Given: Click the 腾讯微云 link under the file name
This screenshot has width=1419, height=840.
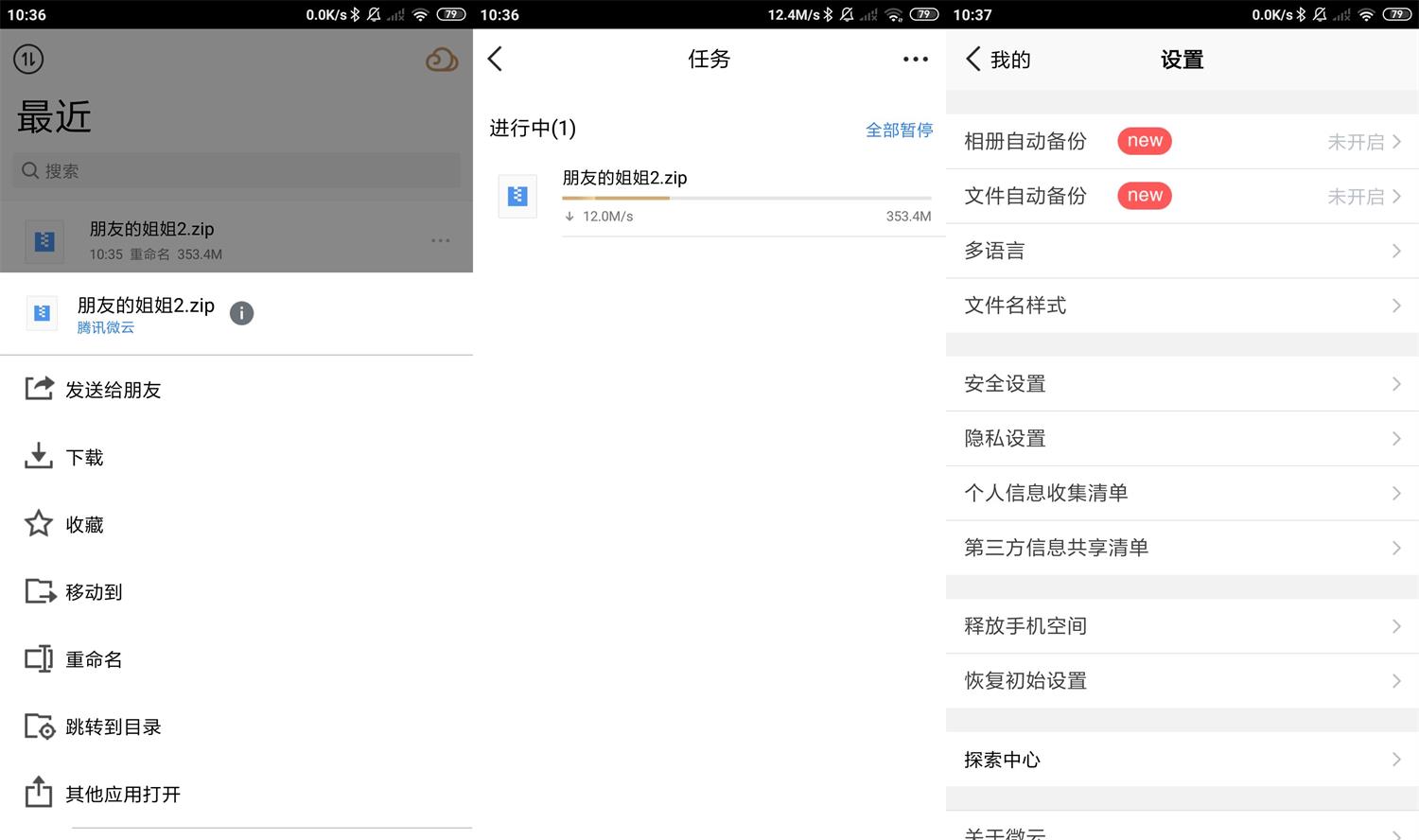Looking at the screenshot, I should tap(105, 327).
